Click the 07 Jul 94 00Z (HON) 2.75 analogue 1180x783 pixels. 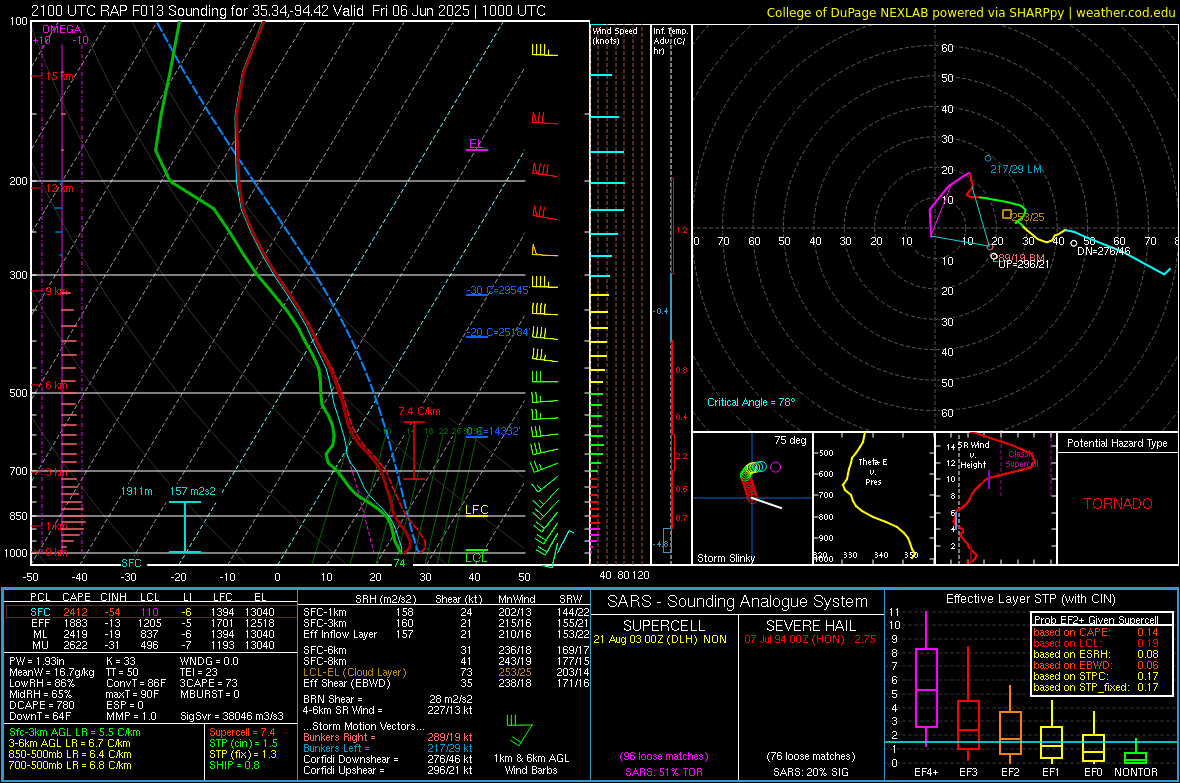[x=810, y=639]
